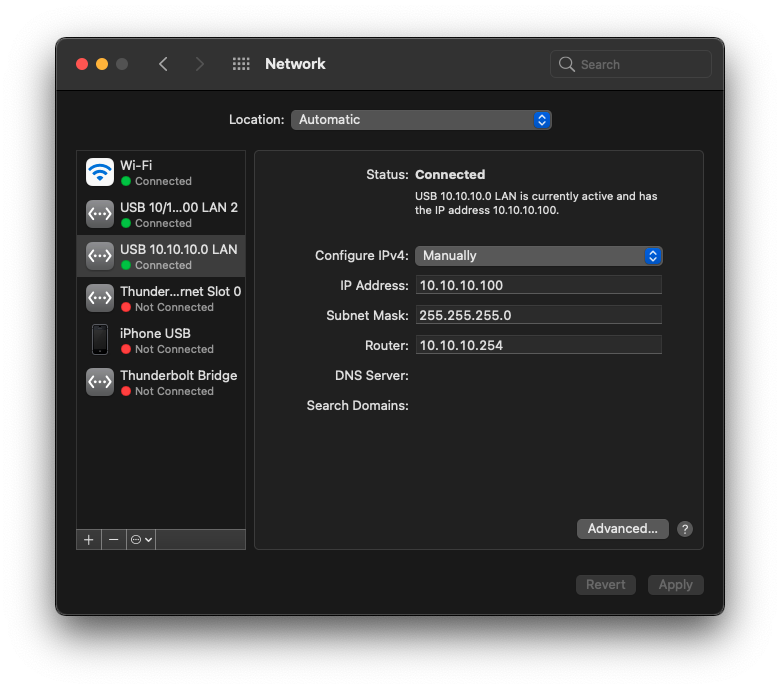The width and height of the screenshot is (780, 689).
Task: Open help with the question mark button
Action: [x=684, y=529]
